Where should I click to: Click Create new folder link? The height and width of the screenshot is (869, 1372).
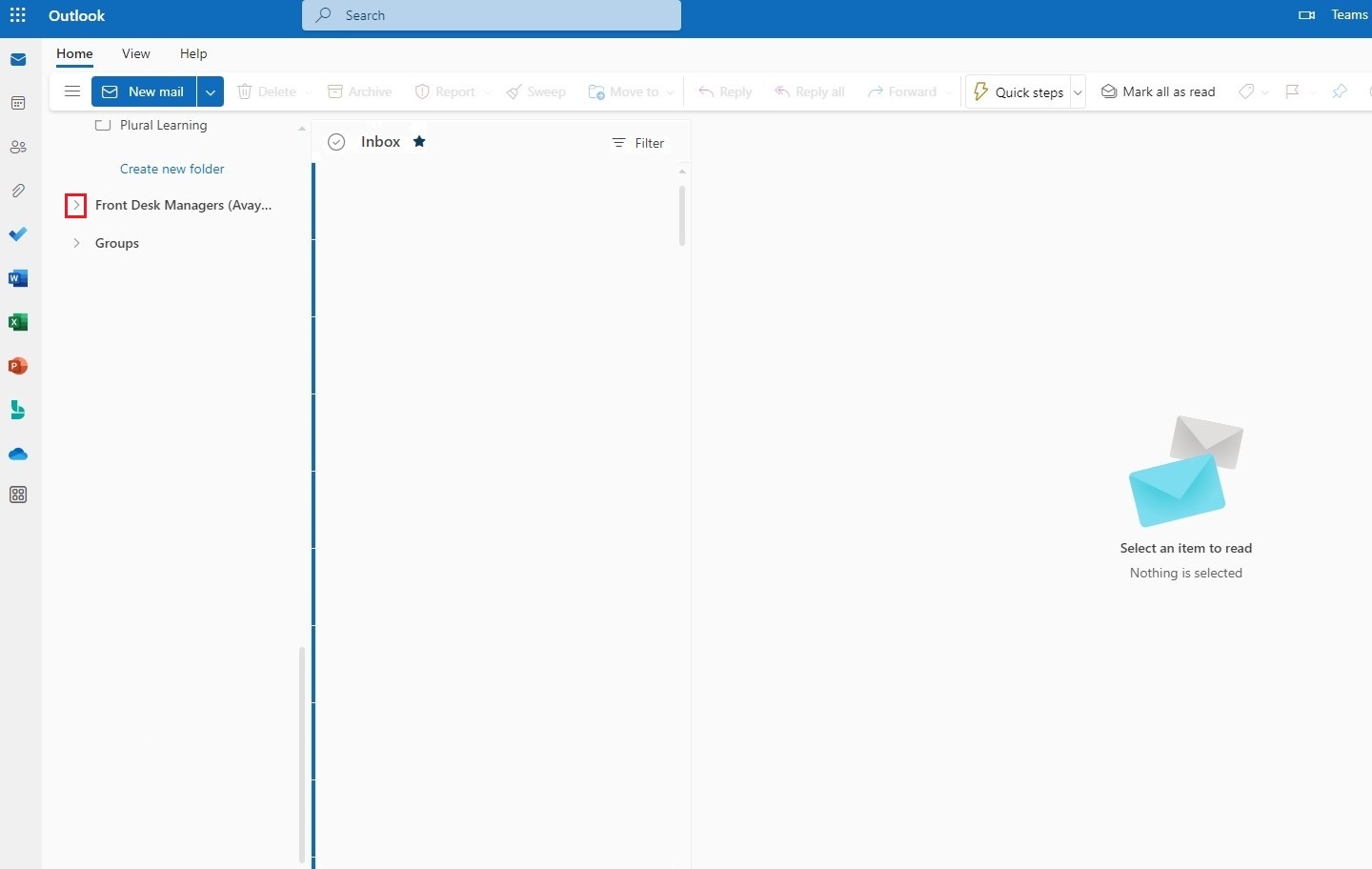click(x=172, y=169)
